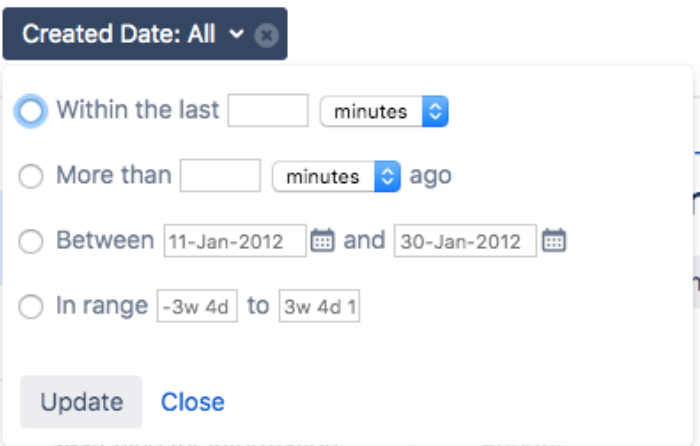Focus the Within the last number field

point(268,110)
